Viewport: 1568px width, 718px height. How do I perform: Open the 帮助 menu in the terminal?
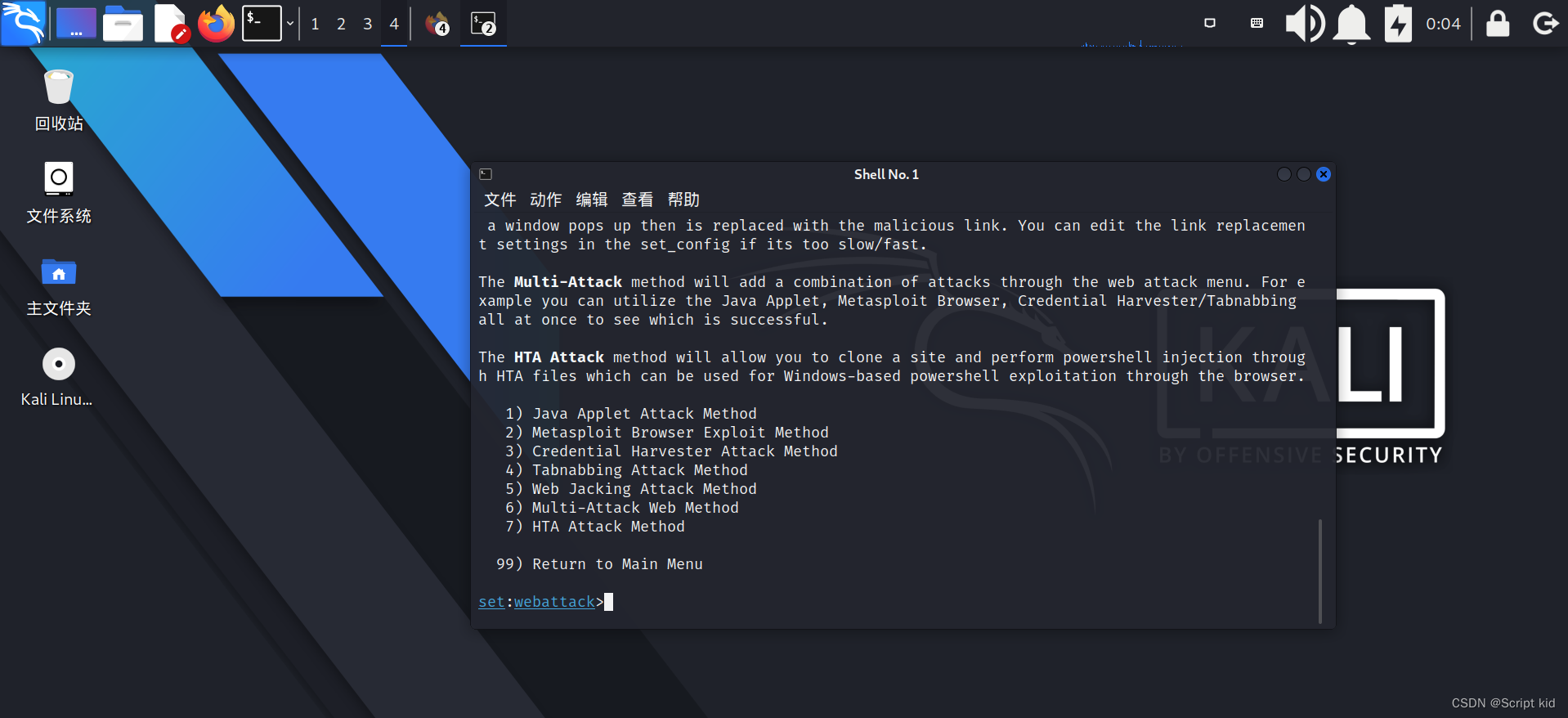[683, 200]
